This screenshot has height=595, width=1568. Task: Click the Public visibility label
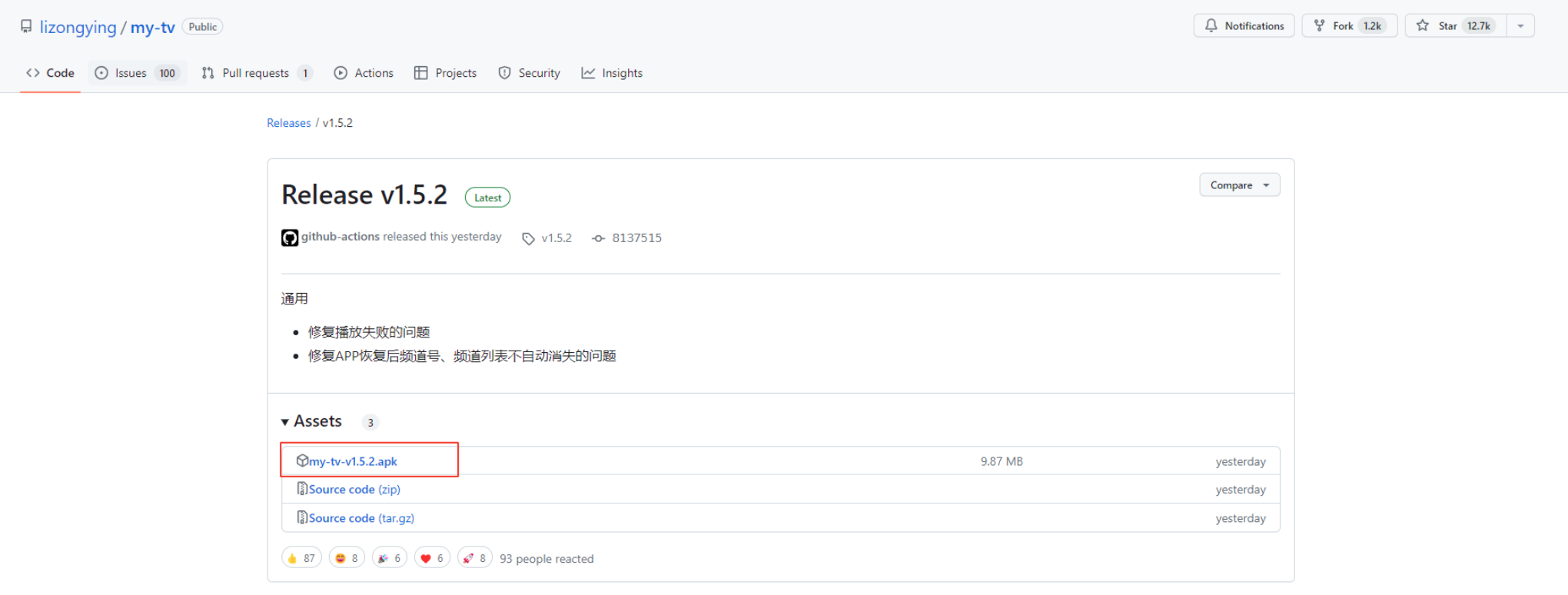[203, 27]
